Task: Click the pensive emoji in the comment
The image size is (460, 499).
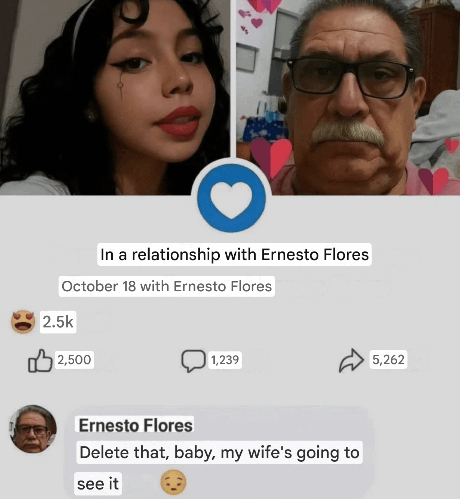Action: pyautogui.click(x=173, y=482)
